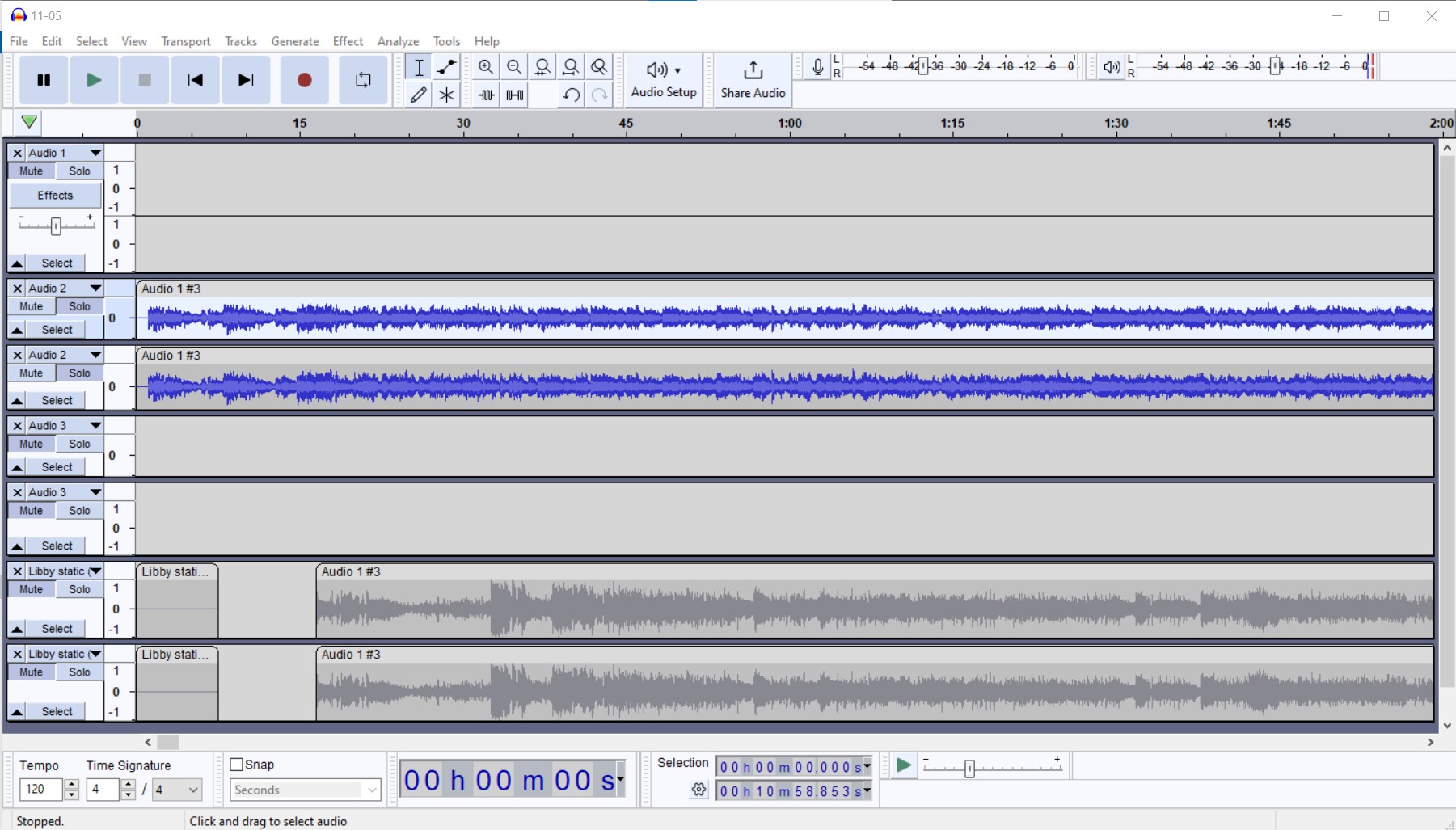Pick the Draw tool
Image resolution: width=1456 pixels, height=830 pixels.
(419, 95)
